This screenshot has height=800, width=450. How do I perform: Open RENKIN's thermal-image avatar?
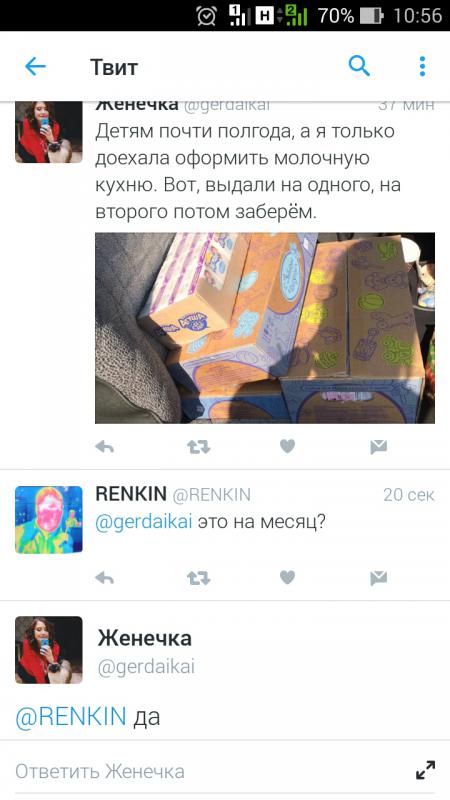click(x=48, y=519)
